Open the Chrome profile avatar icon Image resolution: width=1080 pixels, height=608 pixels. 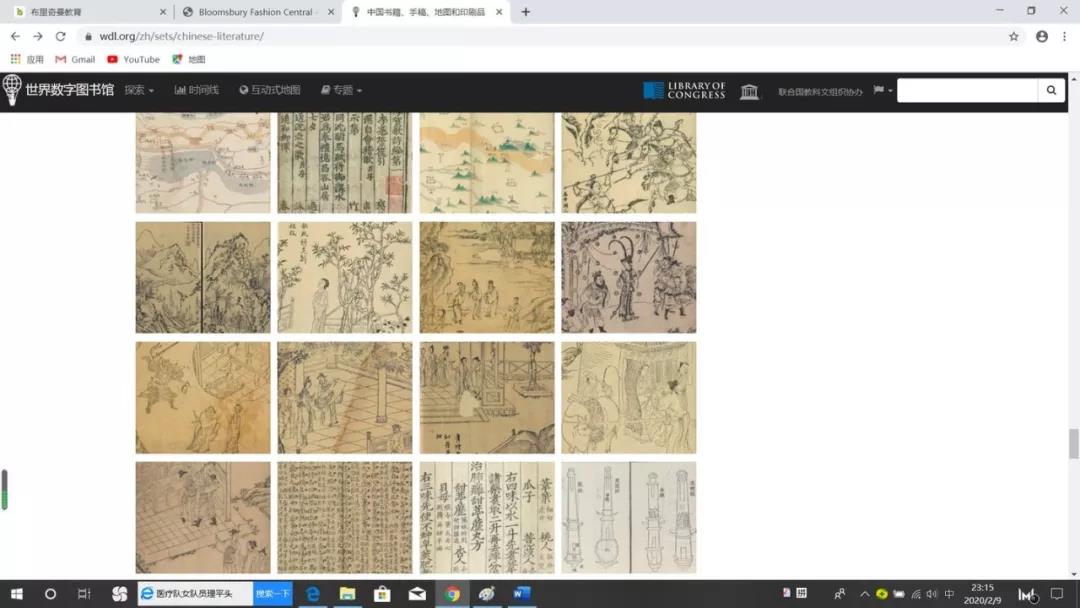pos(1042,36)
